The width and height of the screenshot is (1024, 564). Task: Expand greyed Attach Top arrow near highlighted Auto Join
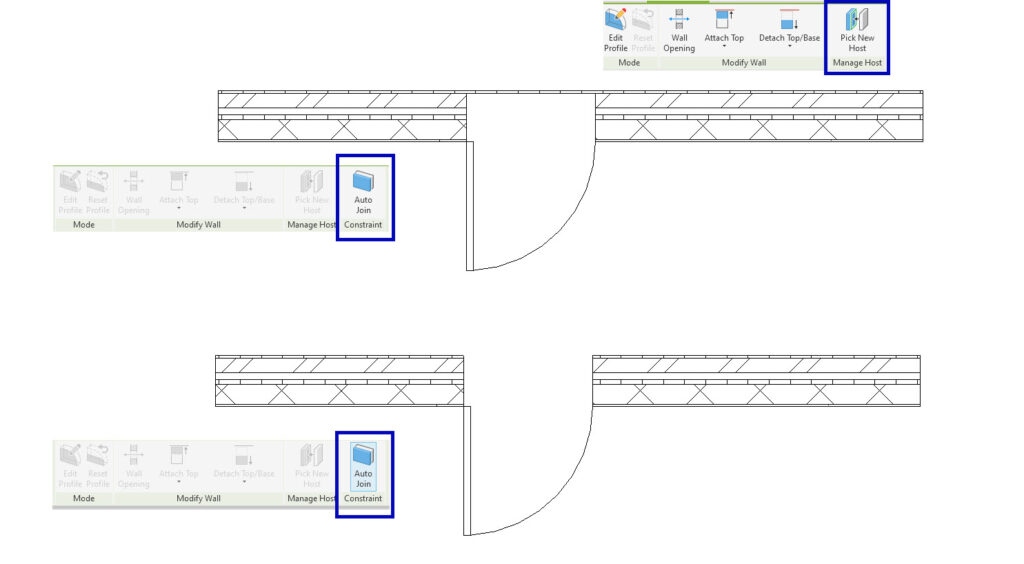coord(178,484)
